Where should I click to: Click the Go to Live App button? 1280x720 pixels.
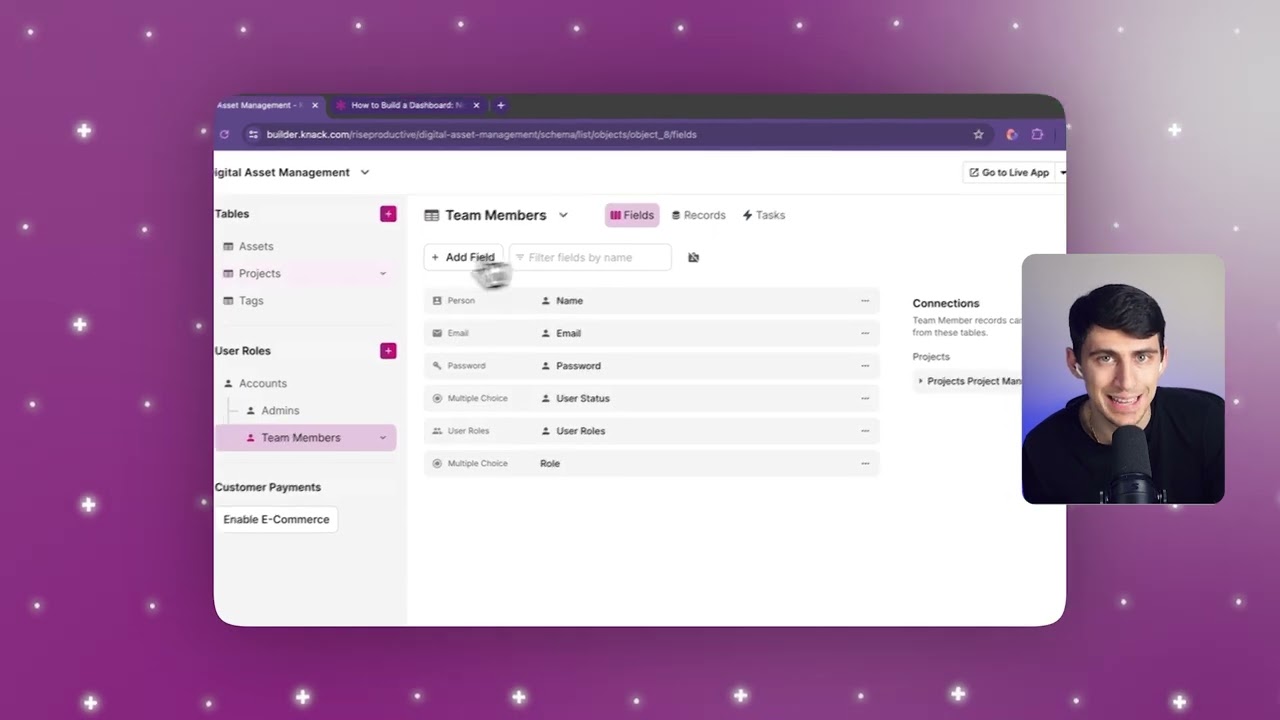[1009, 172]
